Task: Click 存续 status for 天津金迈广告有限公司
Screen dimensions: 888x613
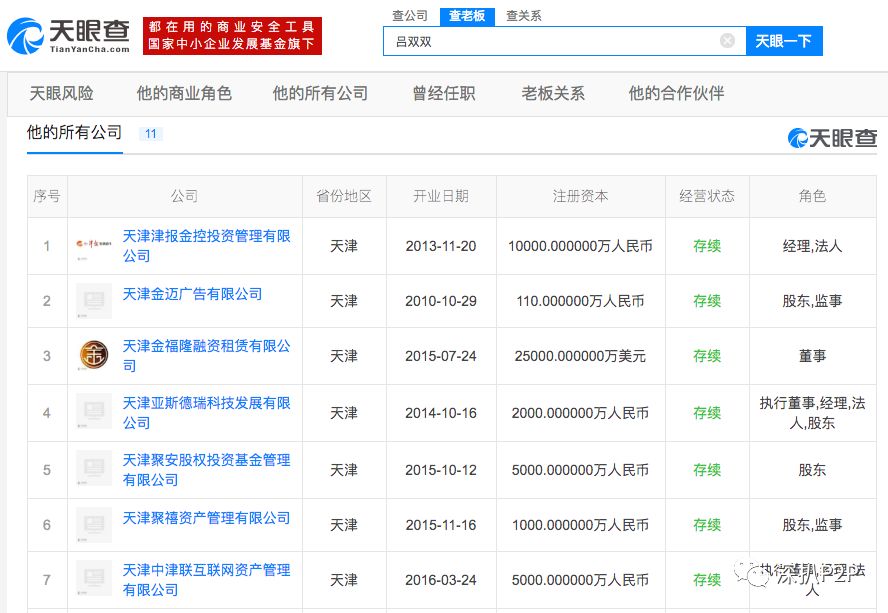Action: coord(707,301)
